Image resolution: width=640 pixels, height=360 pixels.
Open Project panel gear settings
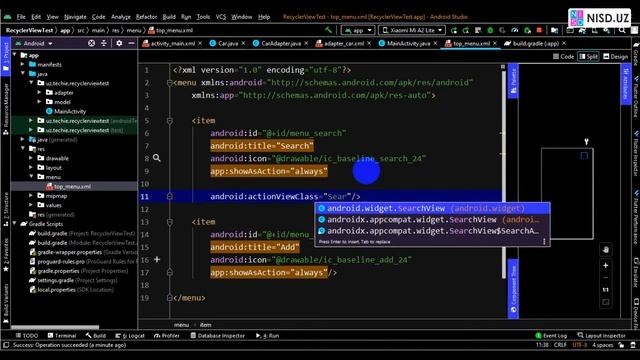(x=119, y=43)
